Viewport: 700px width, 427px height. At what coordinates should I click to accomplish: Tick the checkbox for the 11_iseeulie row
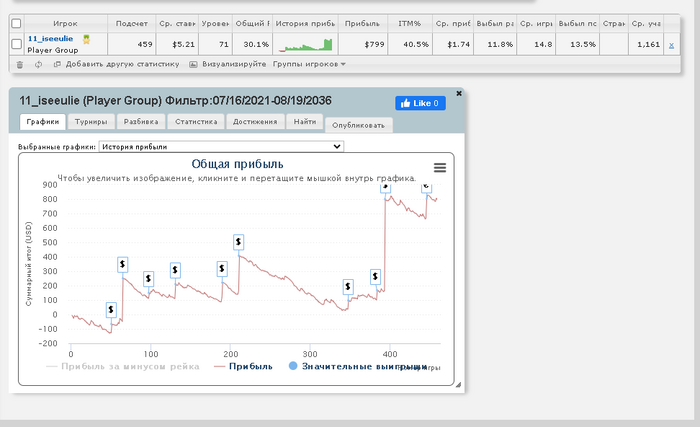17,44
